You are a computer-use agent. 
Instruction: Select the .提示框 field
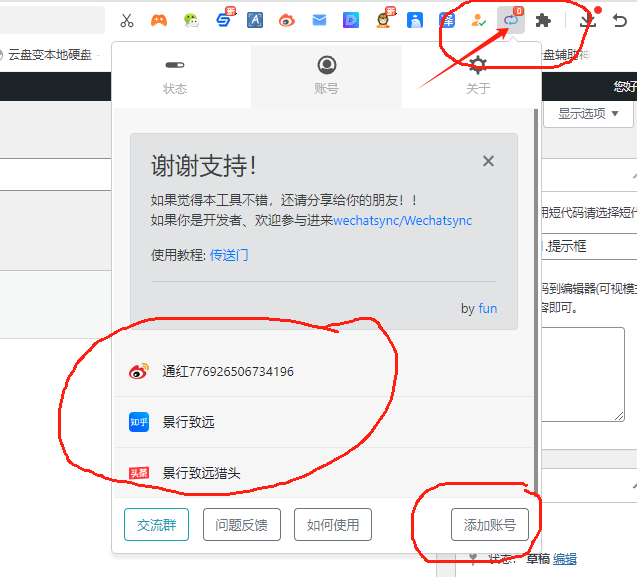click(x=589, y=246)
